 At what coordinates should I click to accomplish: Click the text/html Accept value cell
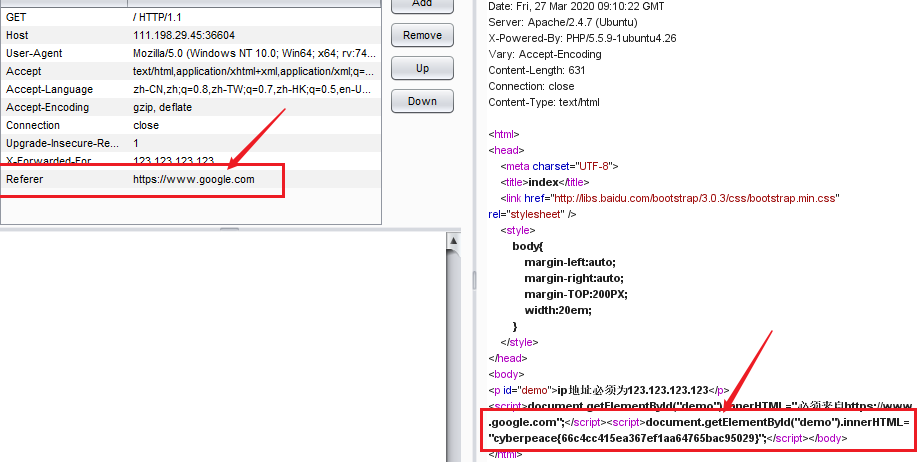(x=253, y=71)
